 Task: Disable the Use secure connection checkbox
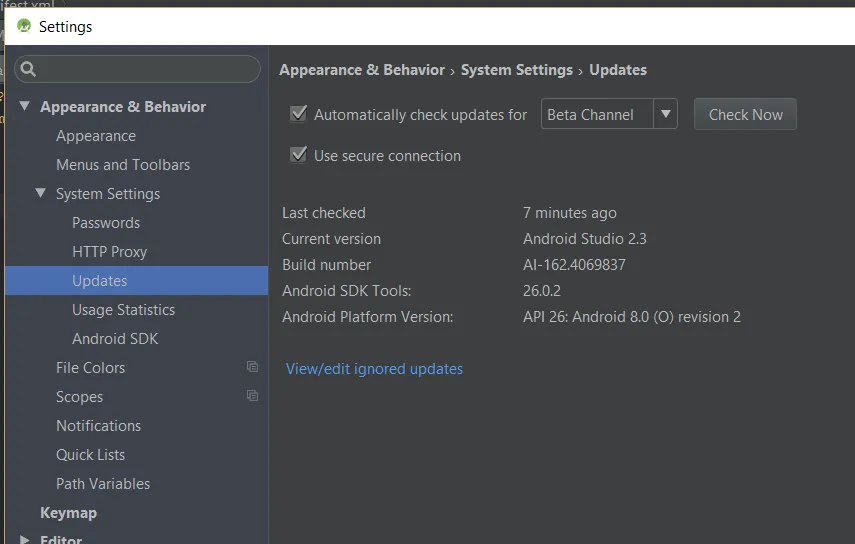298,155
